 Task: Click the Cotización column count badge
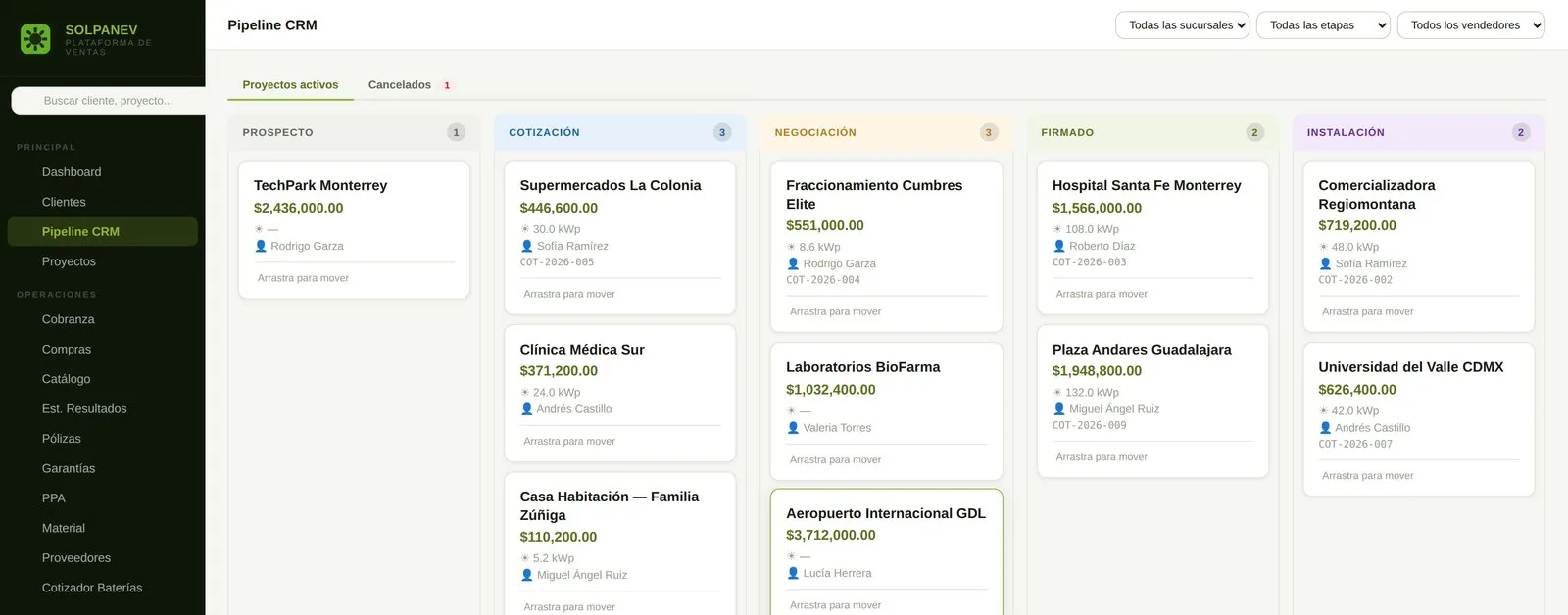click(x=722, y=132)
